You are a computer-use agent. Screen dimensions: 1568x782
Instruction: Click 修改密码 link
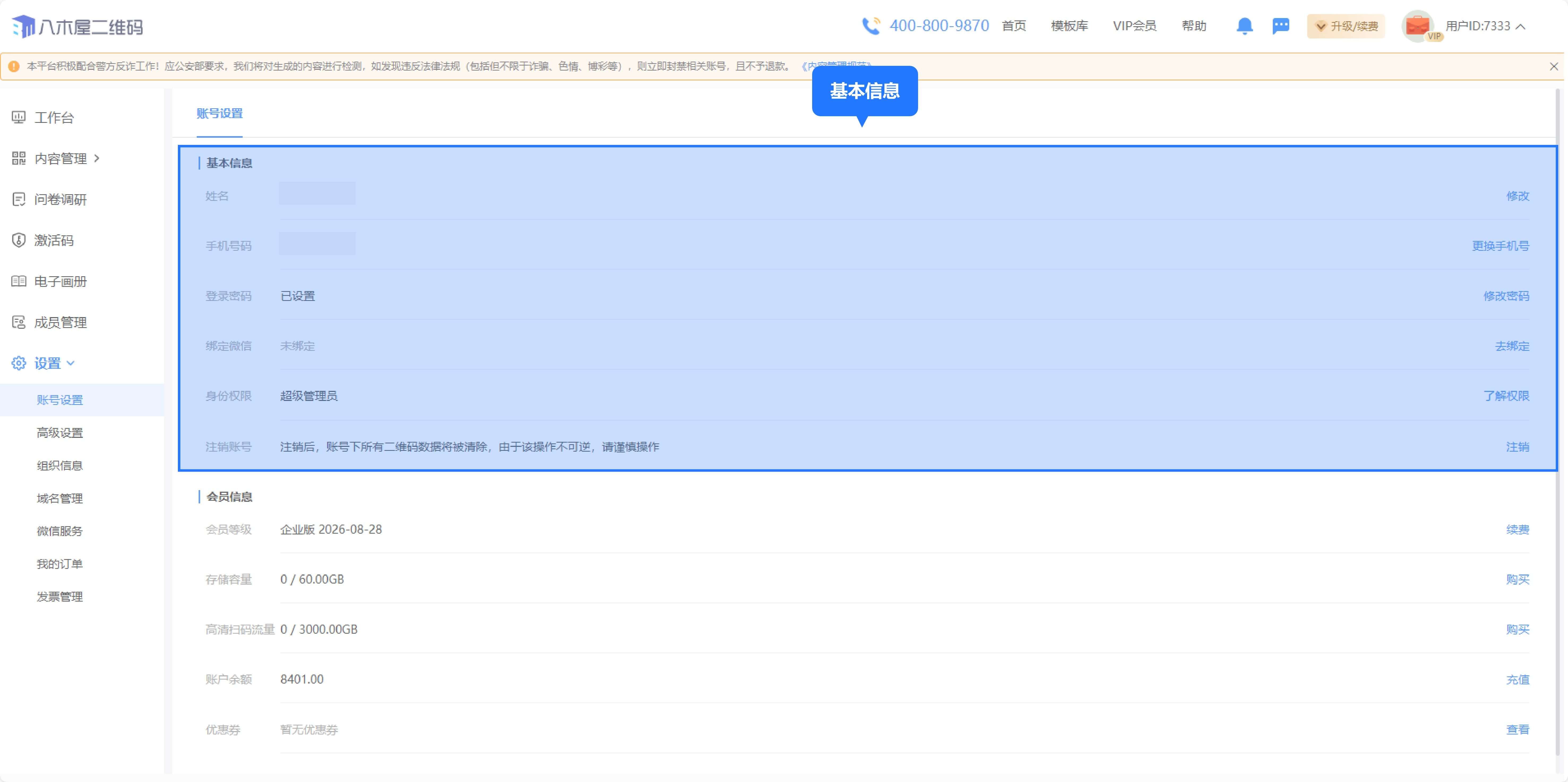[1505, 296]
